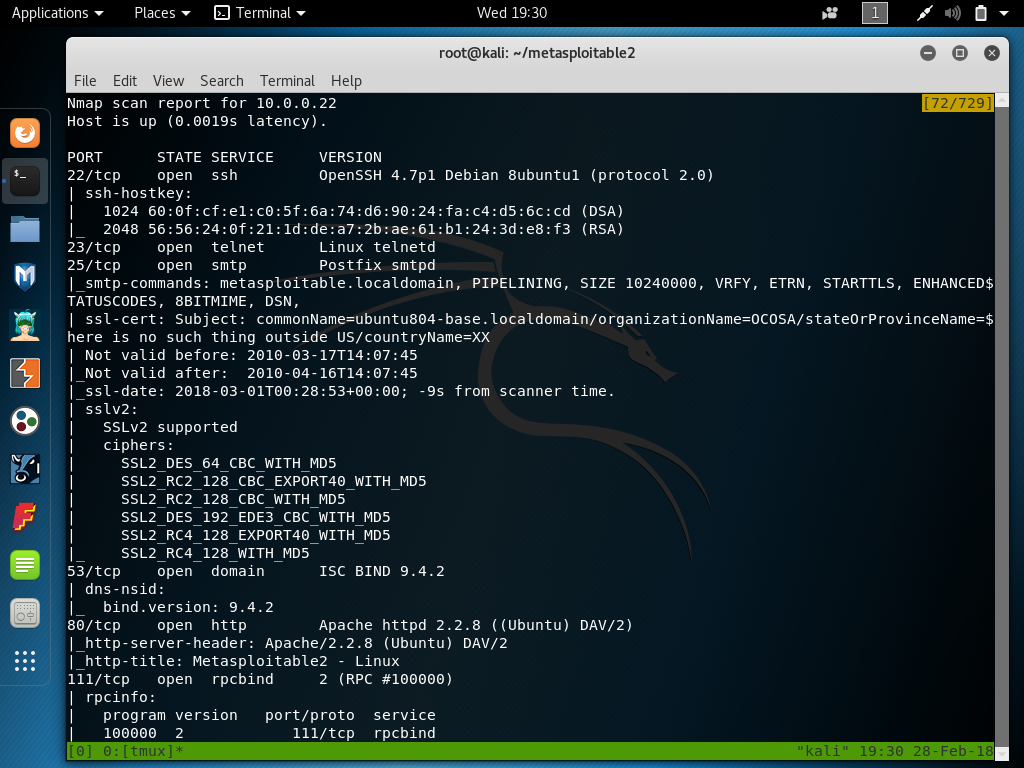
Task: Click the orange lightning bolt dock icon
Action: point(23,373)
